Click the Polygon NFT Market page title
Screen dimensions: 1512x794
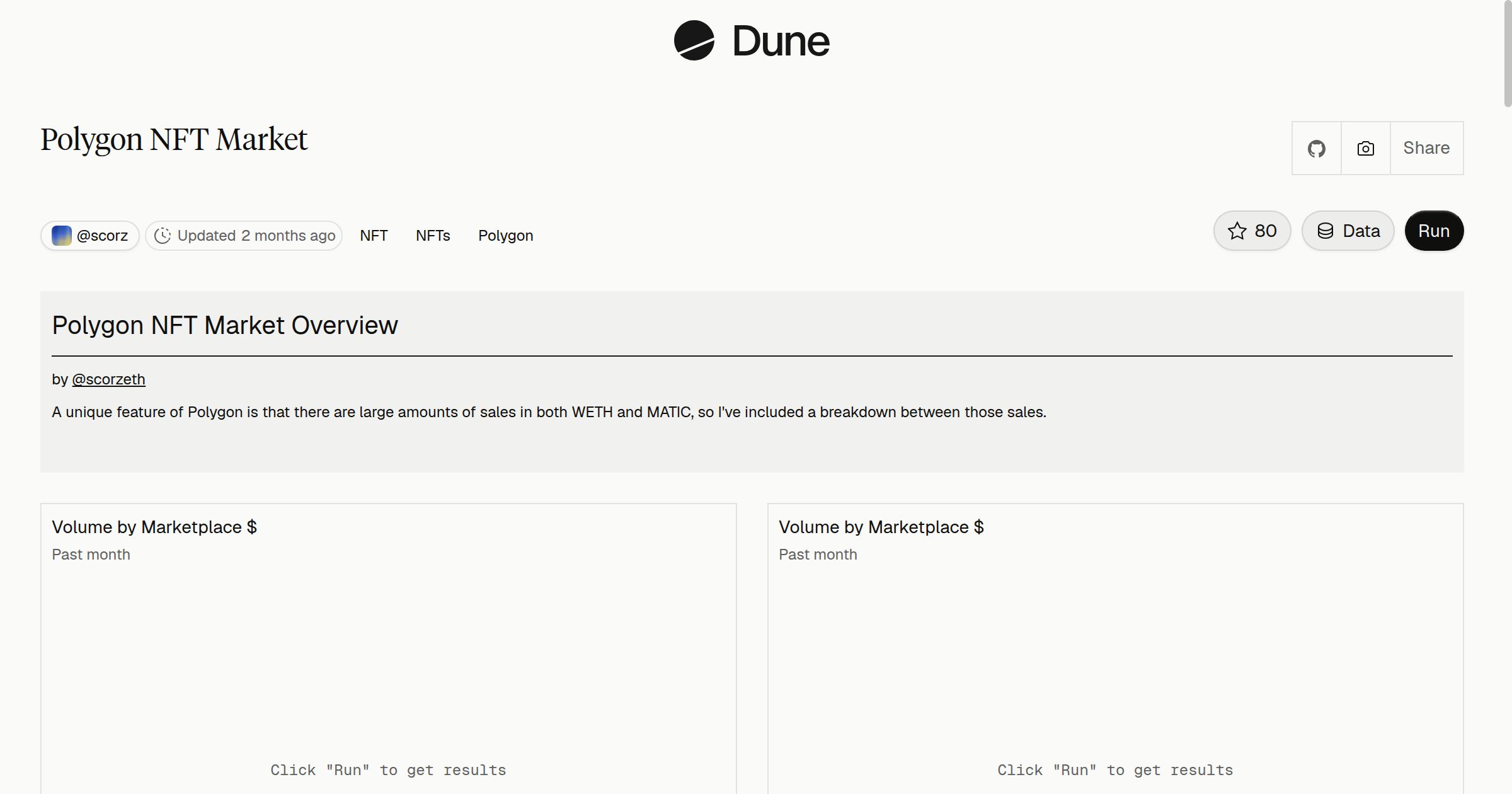coord(174,140)
